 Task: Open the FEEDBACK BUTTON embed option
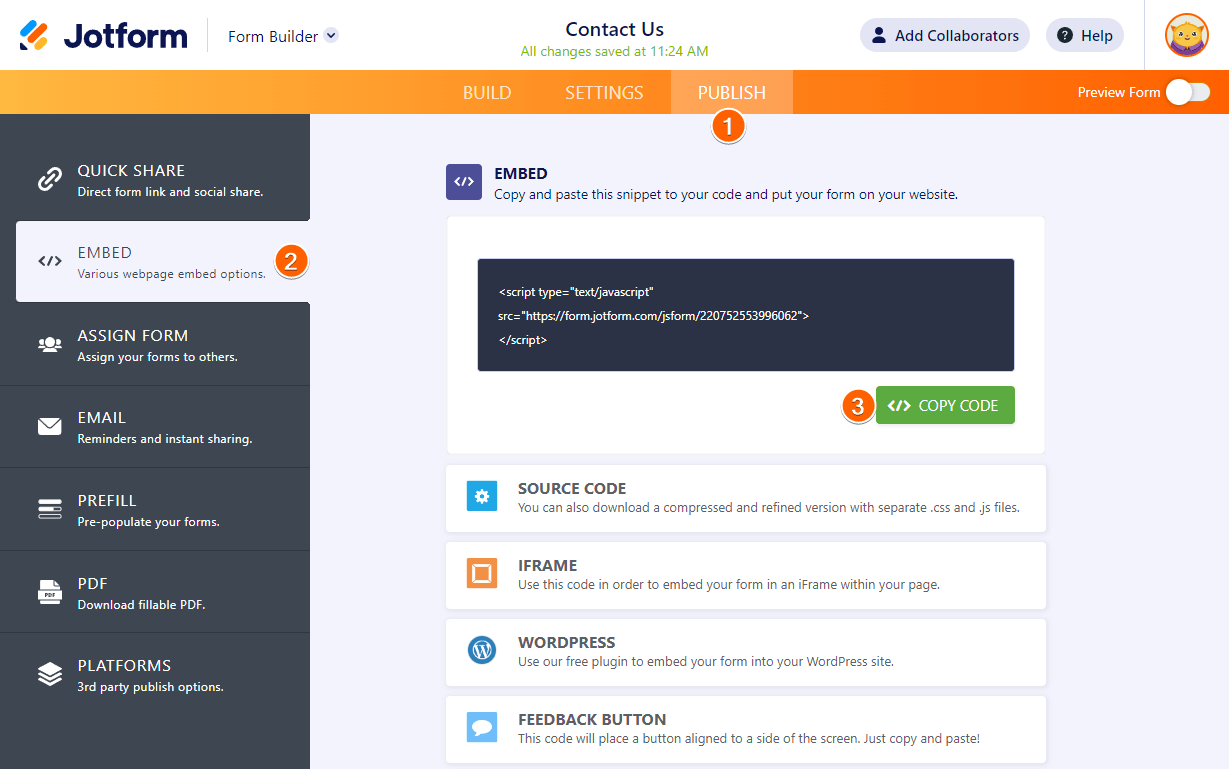(746, 730)
